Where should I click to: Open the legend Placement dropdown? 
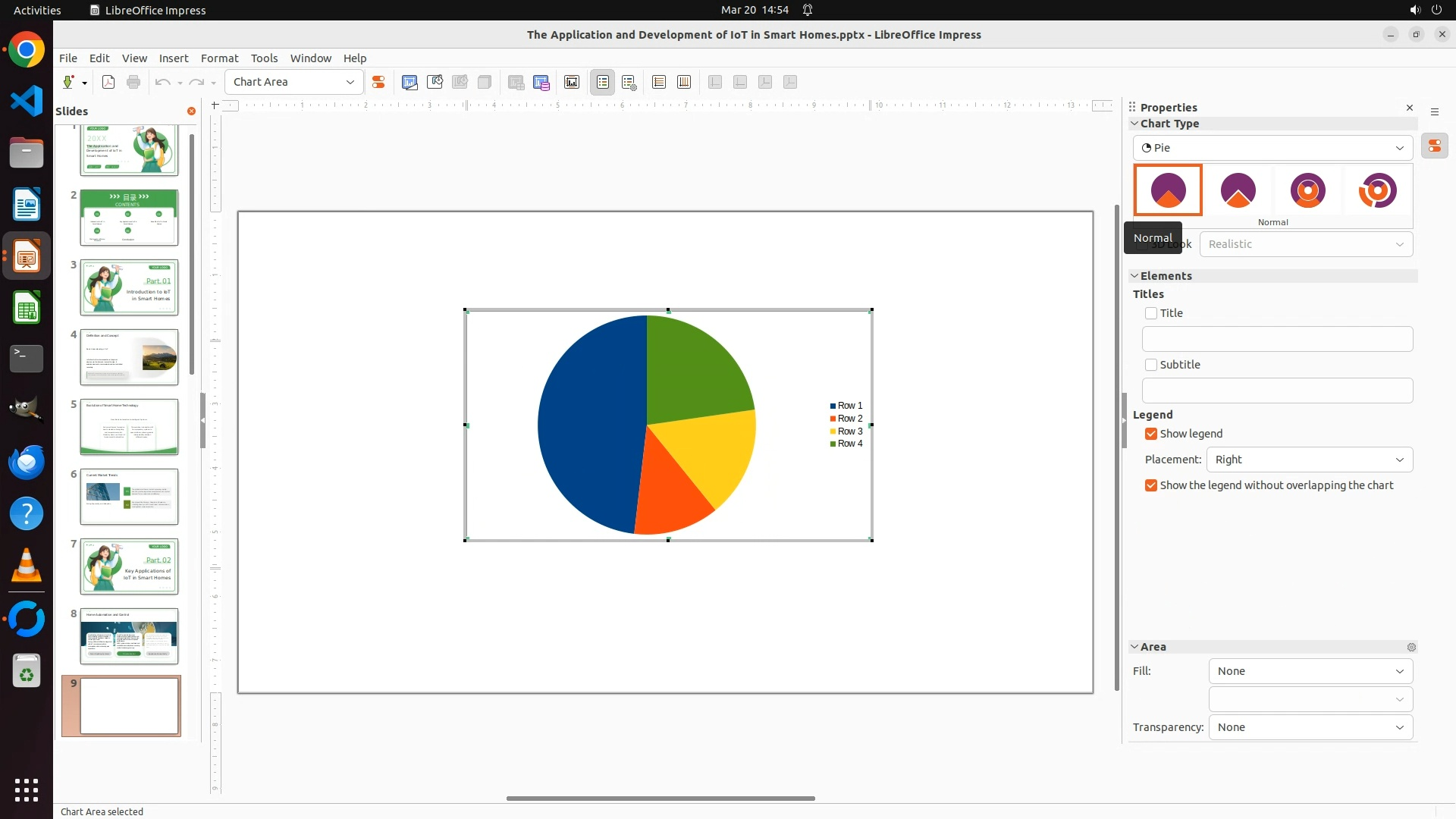coord(1309,460)
